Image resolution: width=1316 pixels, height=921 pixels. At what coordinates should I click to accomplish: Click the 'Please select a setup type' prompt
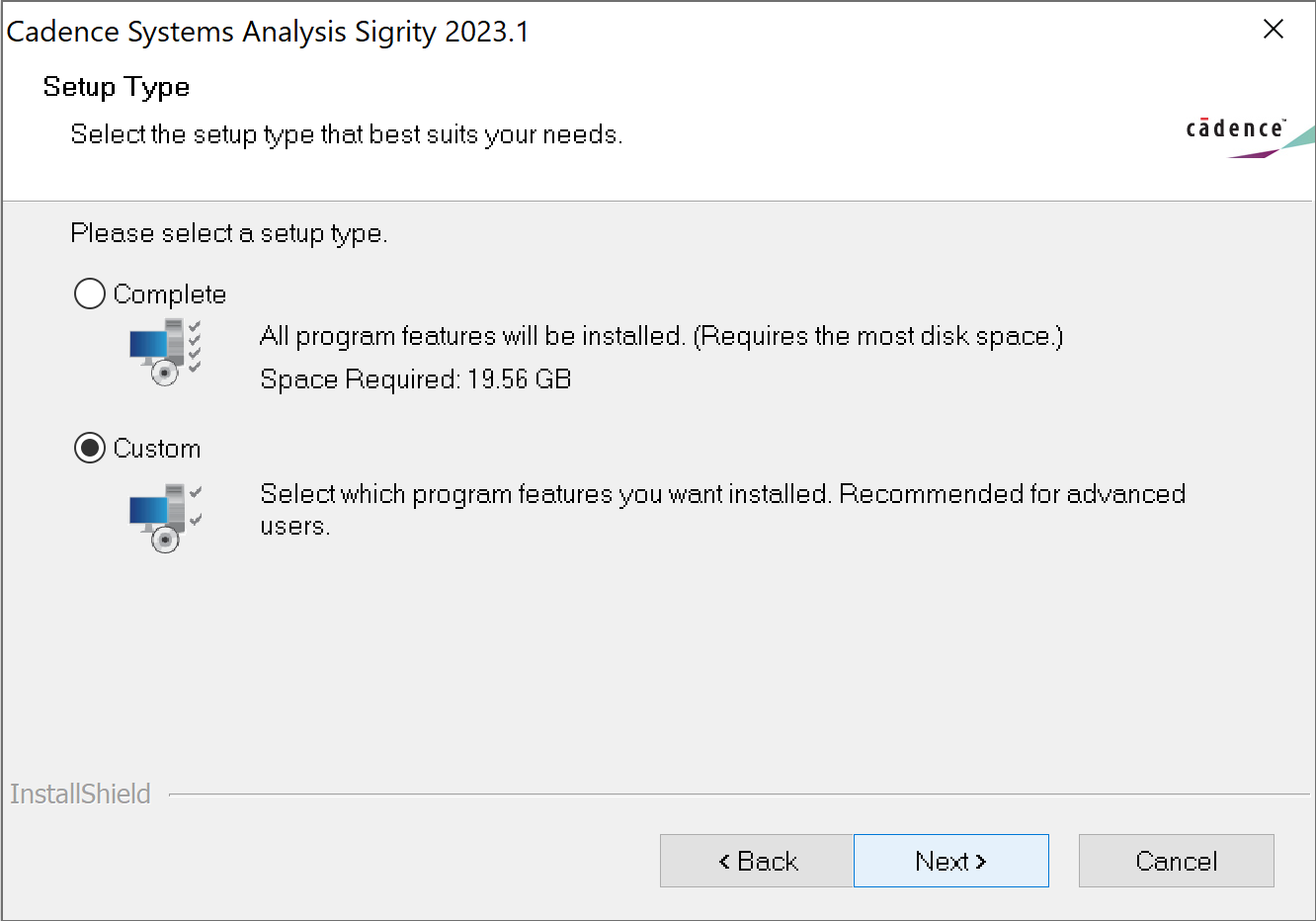coord(228,233)
